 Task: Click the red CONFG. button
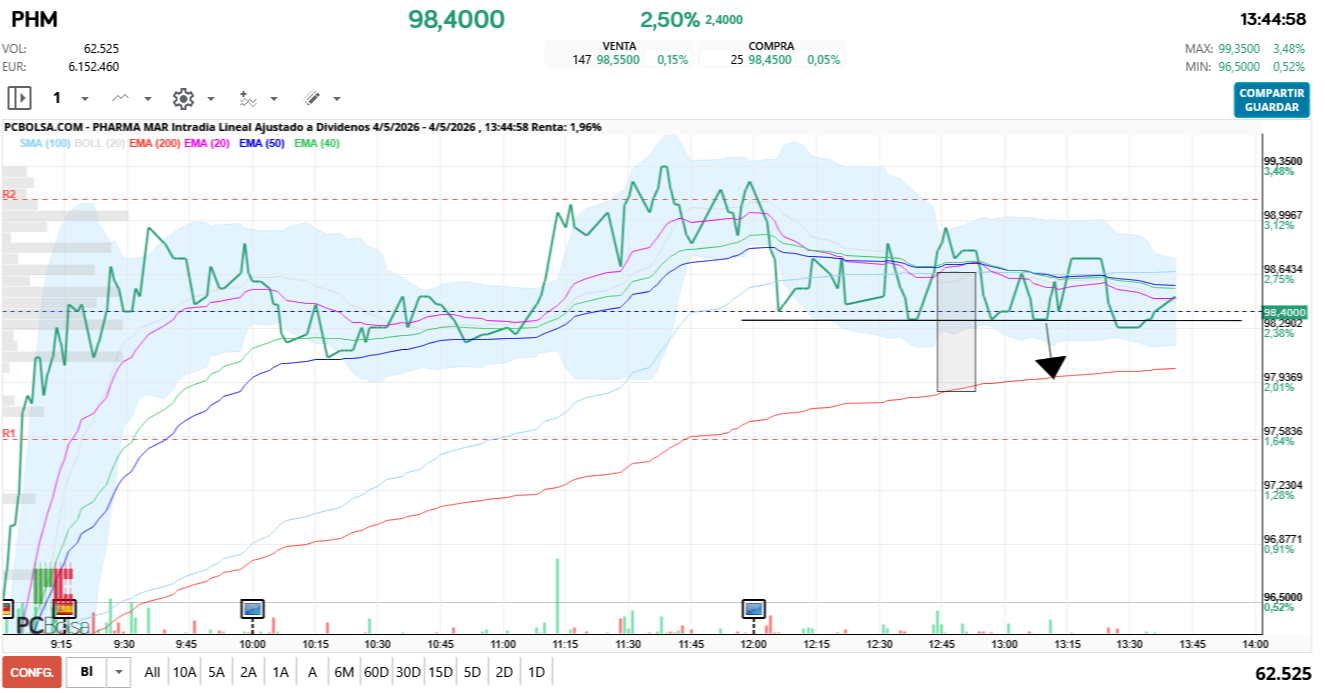[x=32, y=672]
